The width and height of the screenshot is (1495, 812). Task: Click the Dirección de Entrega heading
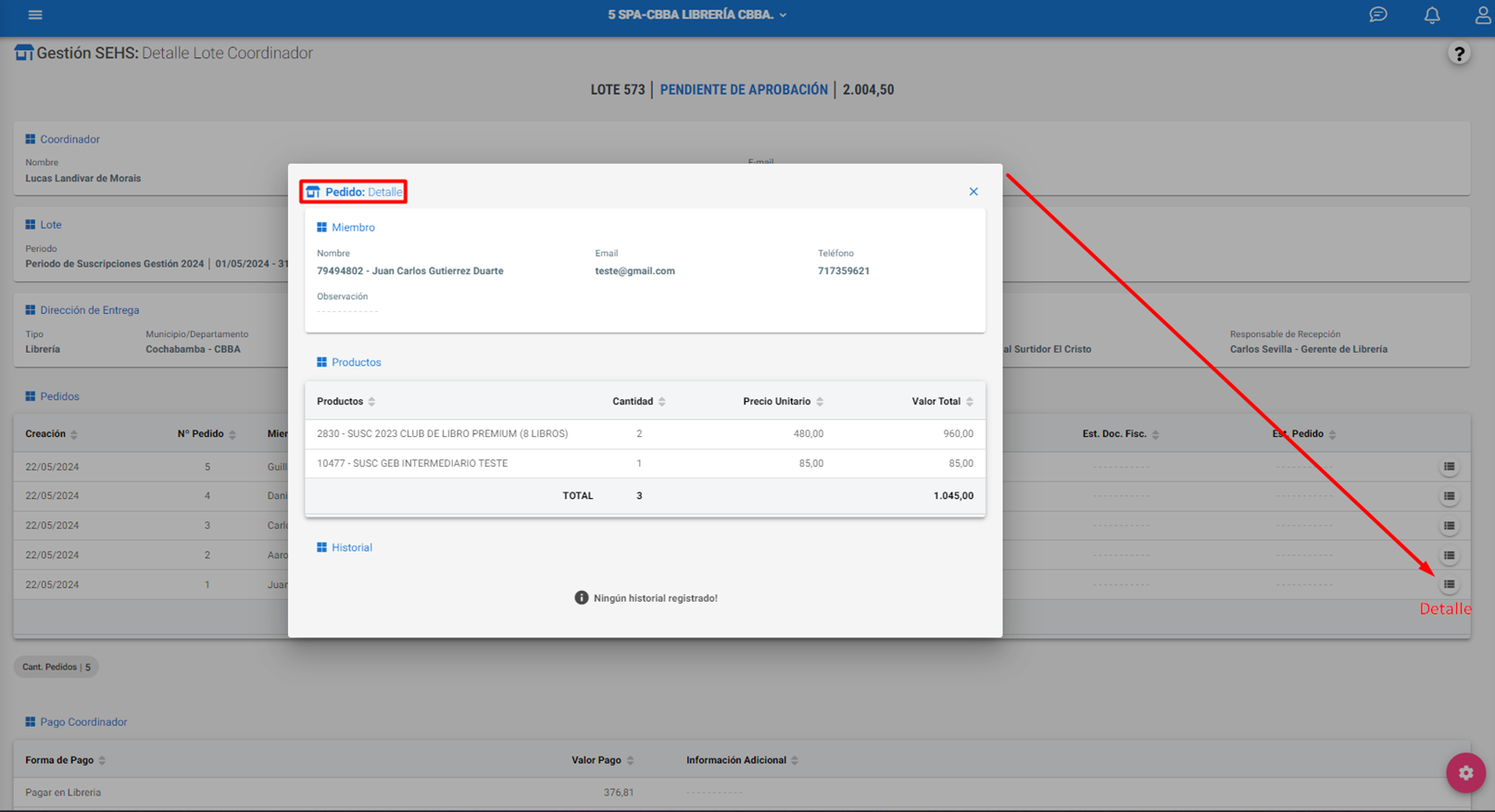[x=82, y=311]
